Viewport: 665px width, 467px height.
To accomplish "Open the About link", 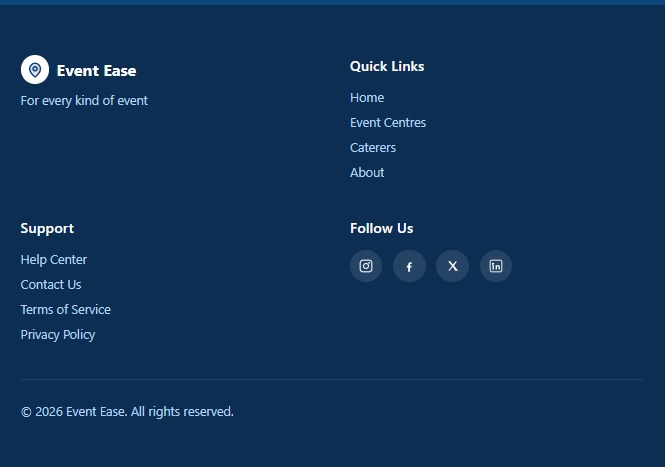I will pos(367,173).
